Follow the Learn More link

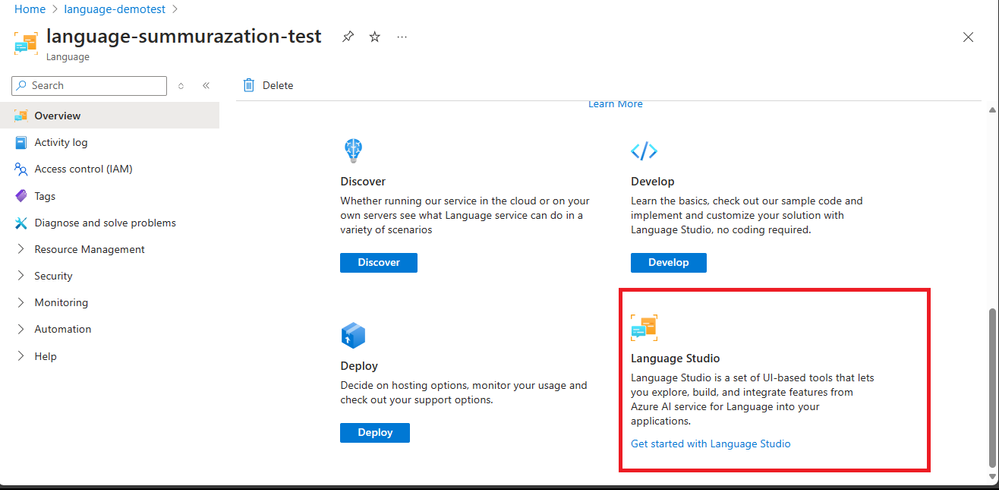coord(615,104)
